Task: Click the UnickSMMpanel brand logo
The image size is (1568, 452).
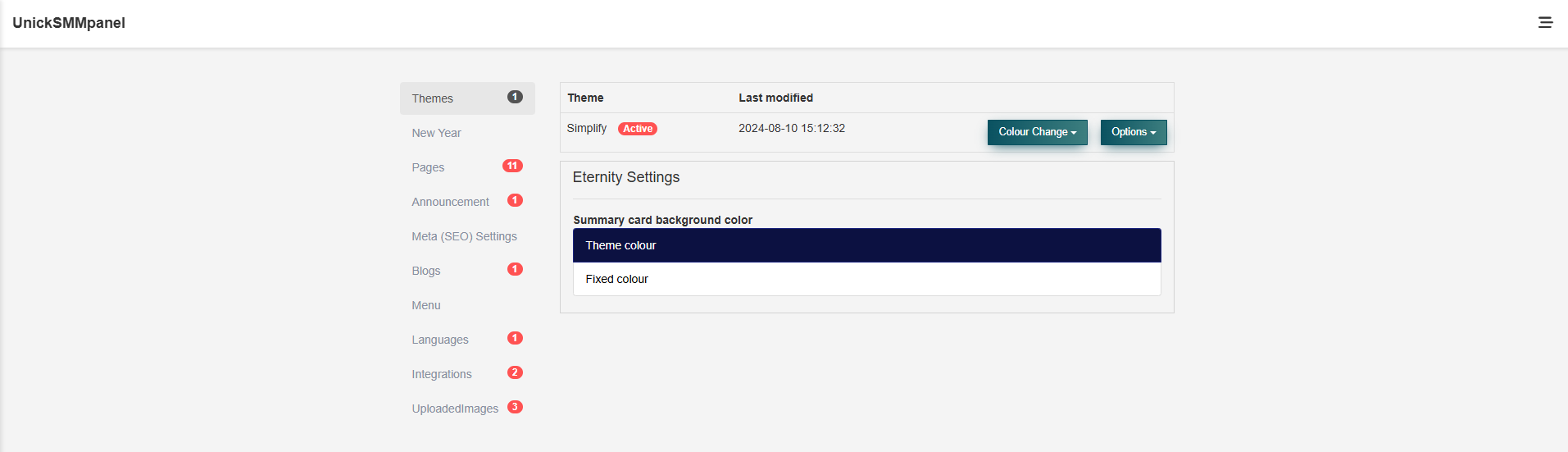Action: tap(69, 23)
